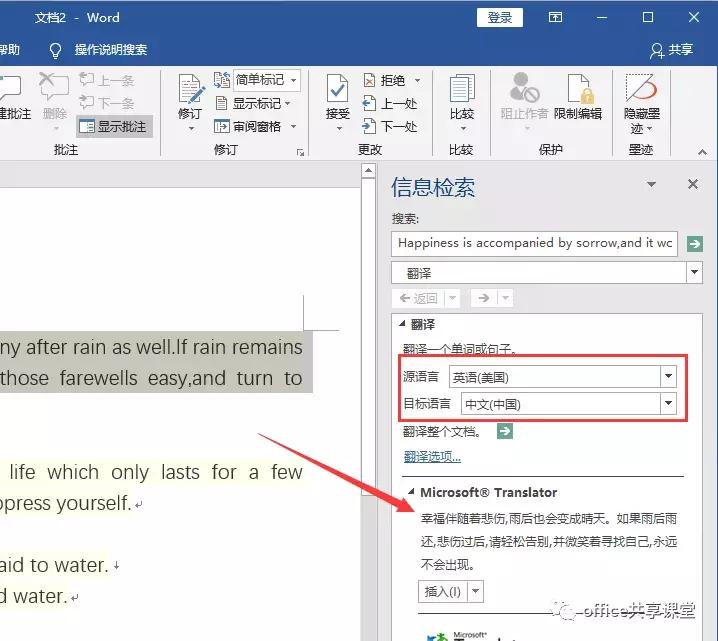Go to 下一处 next change
718x641 pixels.
pos(390,126)
